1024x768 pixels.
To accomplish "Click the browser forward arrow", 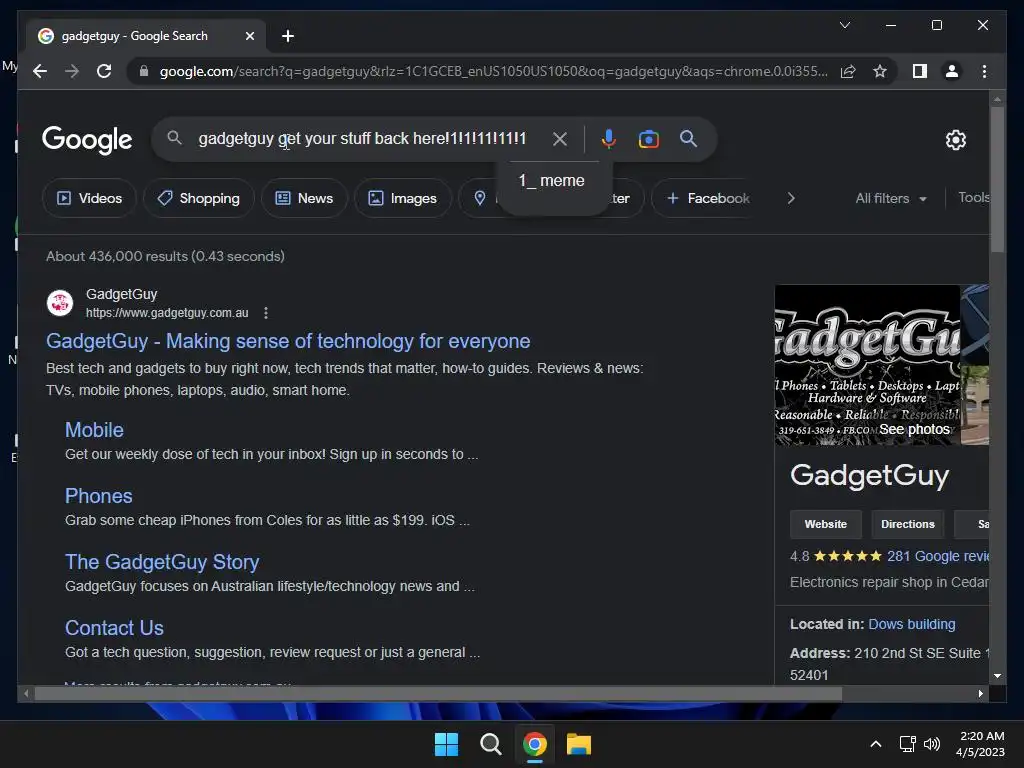I will click(x=72, y=71).
